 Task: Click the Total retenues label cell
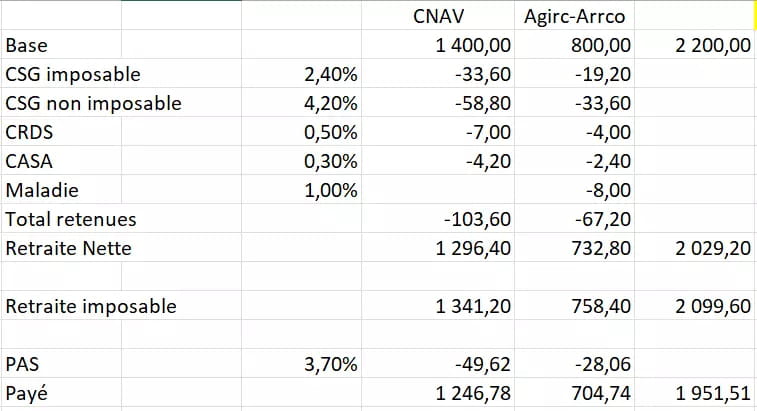click(x=71, y=219)
